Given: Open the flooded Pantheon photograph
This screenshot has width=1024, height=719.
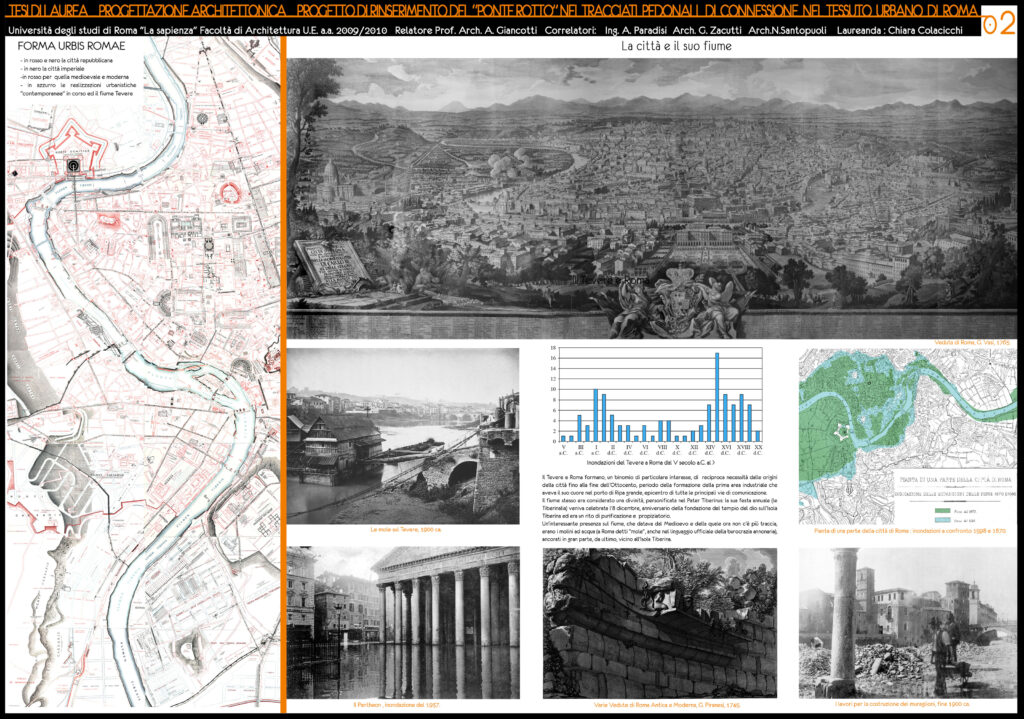Looking at the screenshot, I should 403,622.
